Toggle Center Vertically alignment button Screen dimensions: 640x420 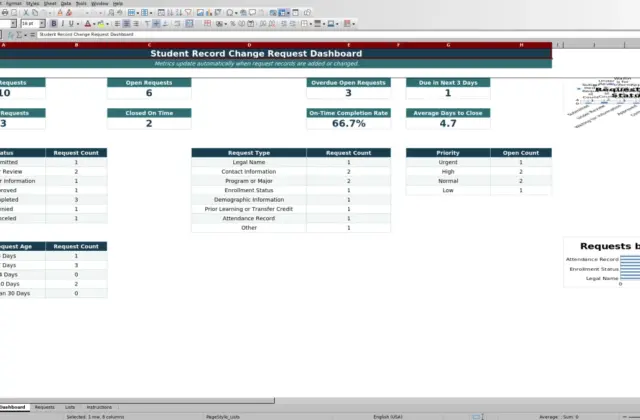(x=156, y=24)
